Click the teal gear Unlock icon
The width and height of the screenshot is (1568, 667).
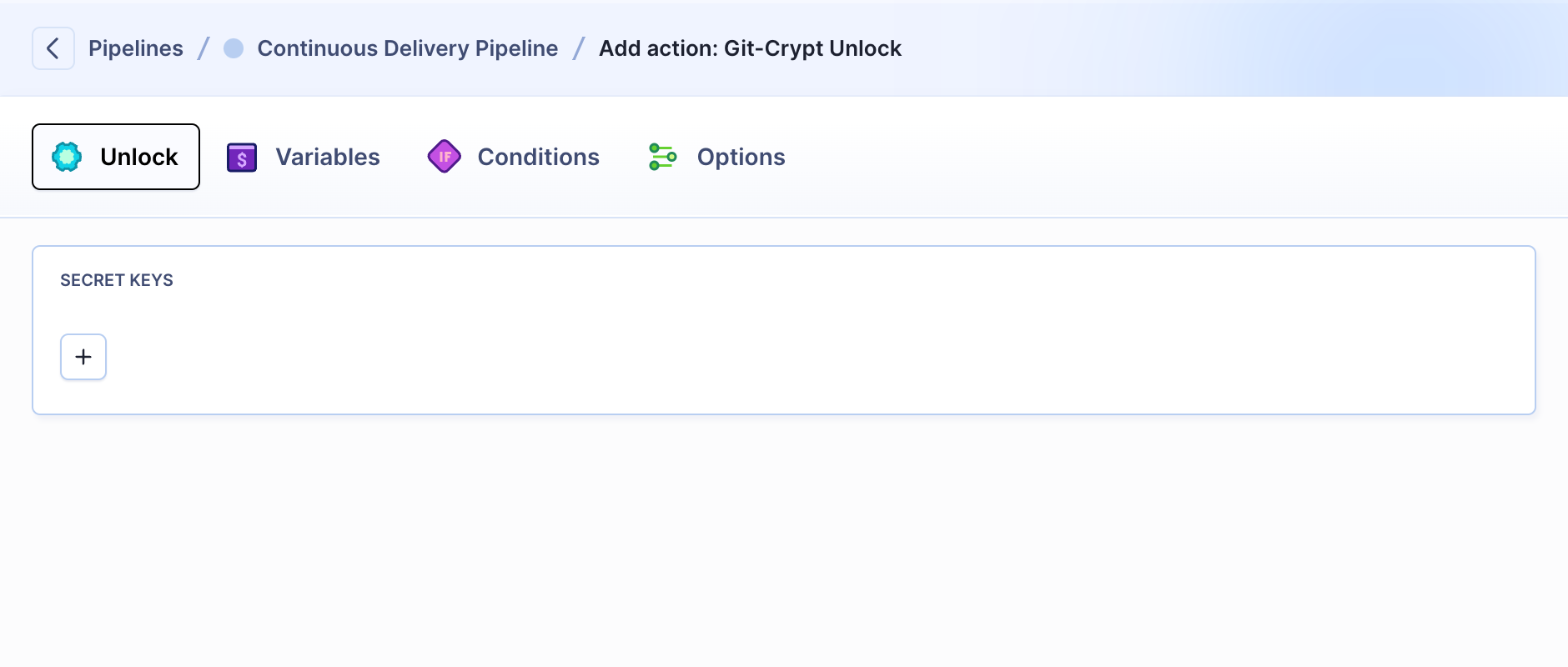[67, 157]
